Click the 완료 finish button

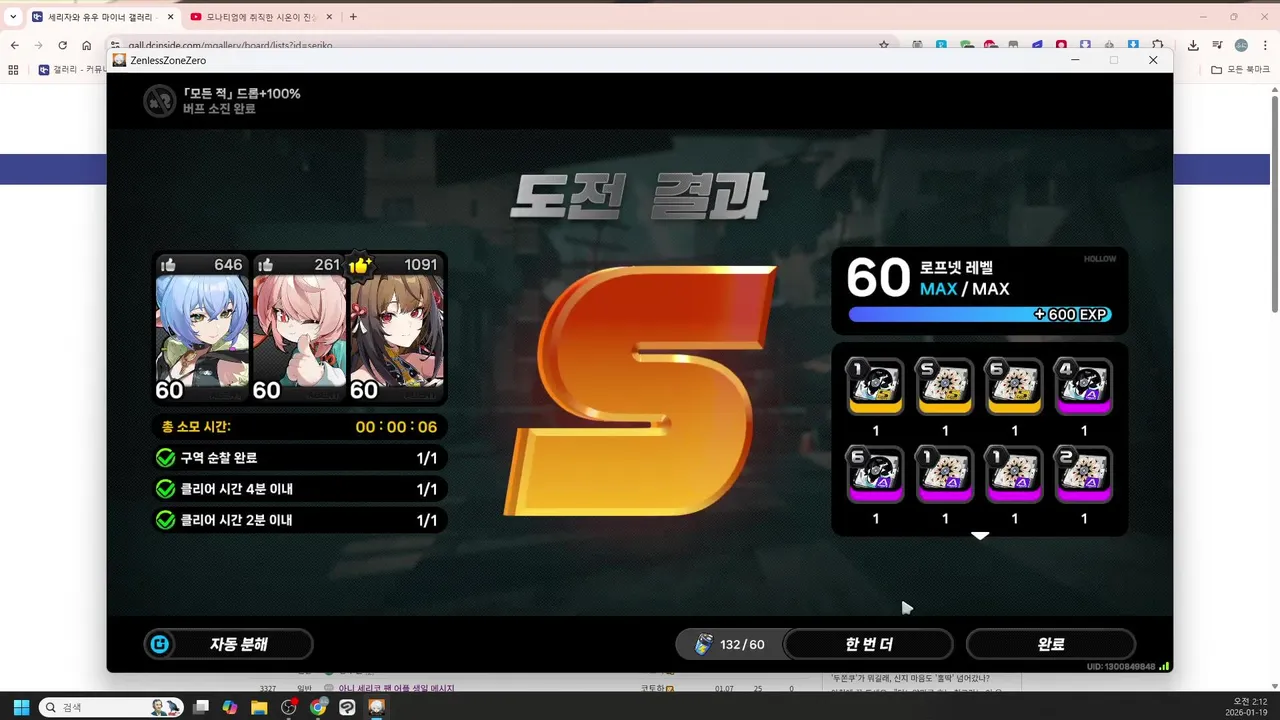pos(1051,644)
